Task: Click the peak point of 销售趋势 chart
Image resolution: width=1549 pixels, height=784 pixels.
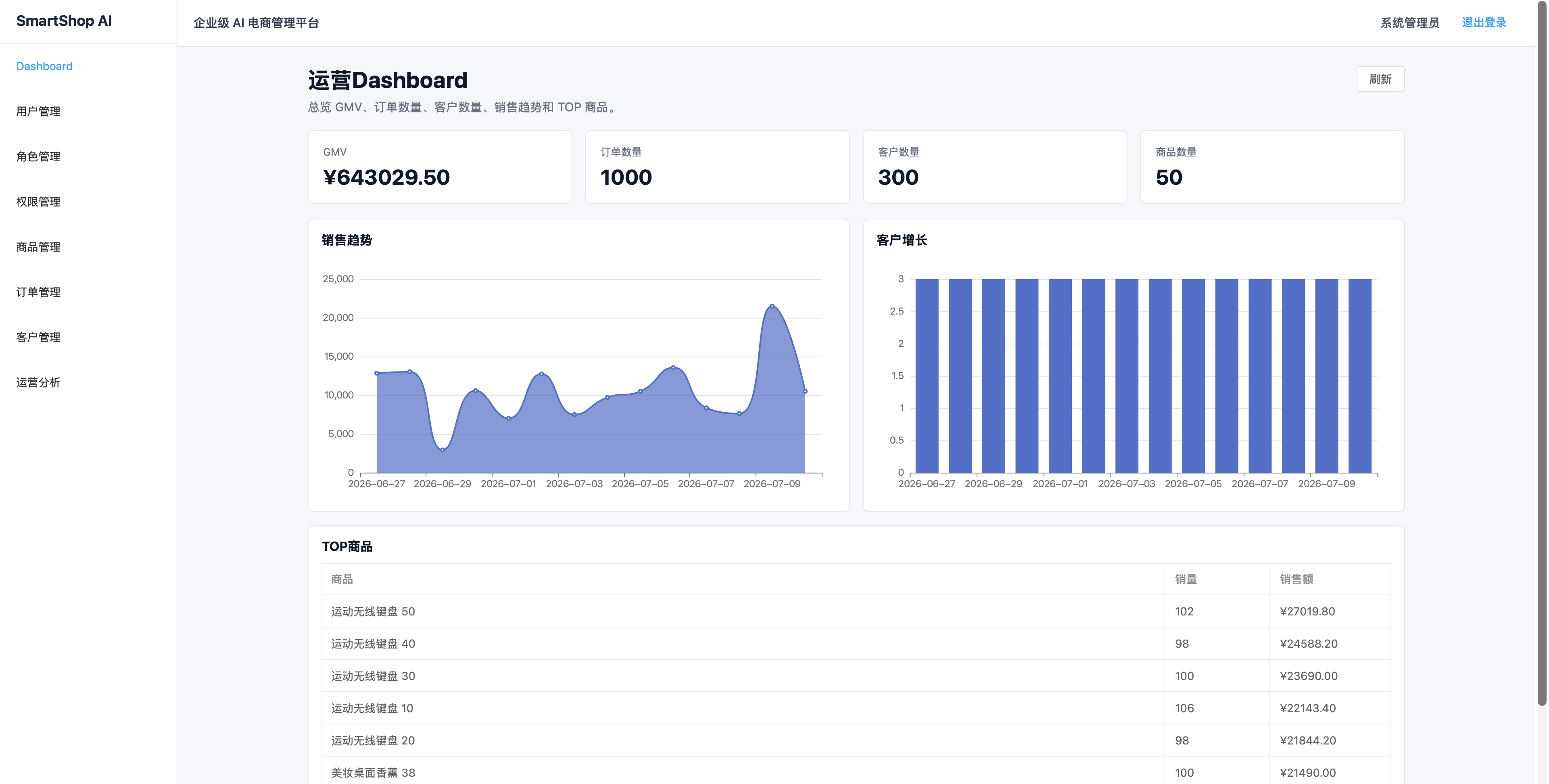Action: tap(772, 306)
